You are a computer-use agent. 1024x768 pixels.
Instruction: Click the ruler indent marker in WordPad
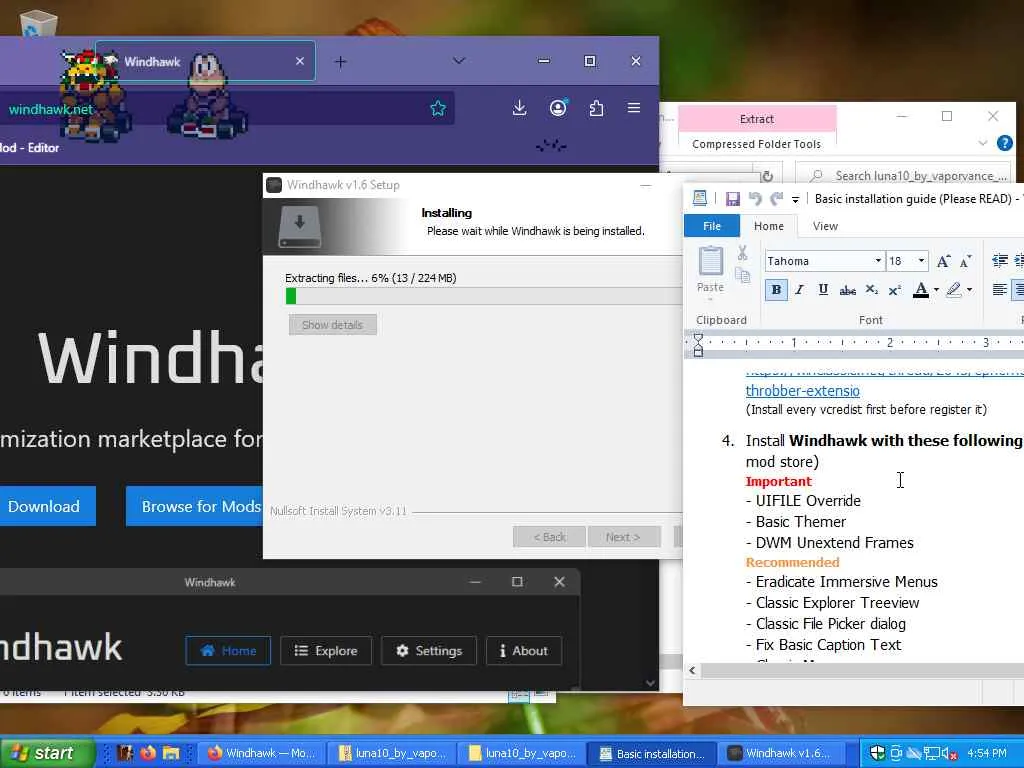click(698, 344)
